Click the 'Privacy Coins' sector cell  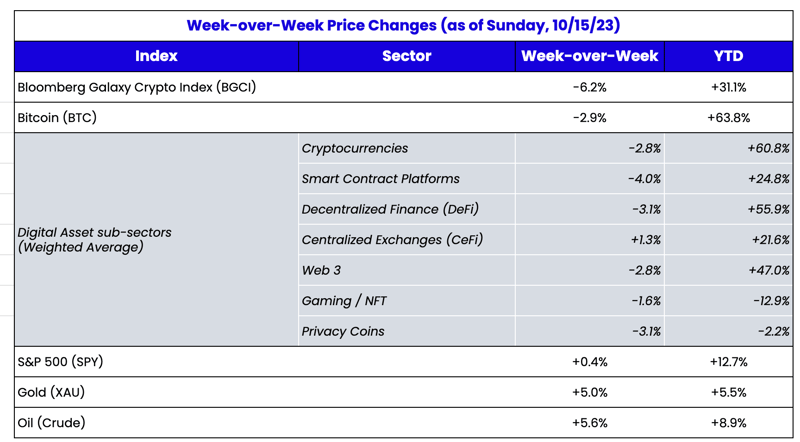[x=343, y=331]
